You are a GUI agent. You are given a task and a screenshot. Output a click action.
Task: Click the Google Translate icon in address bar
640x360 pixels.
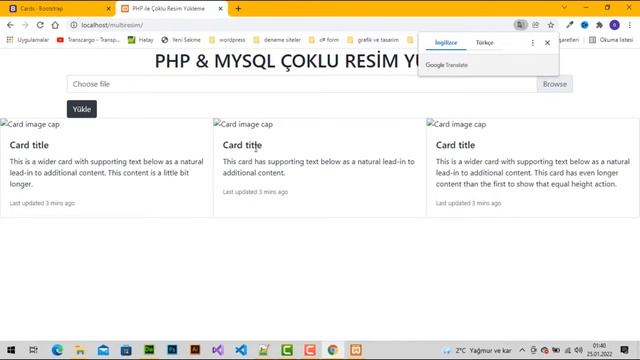pos(520,25)
